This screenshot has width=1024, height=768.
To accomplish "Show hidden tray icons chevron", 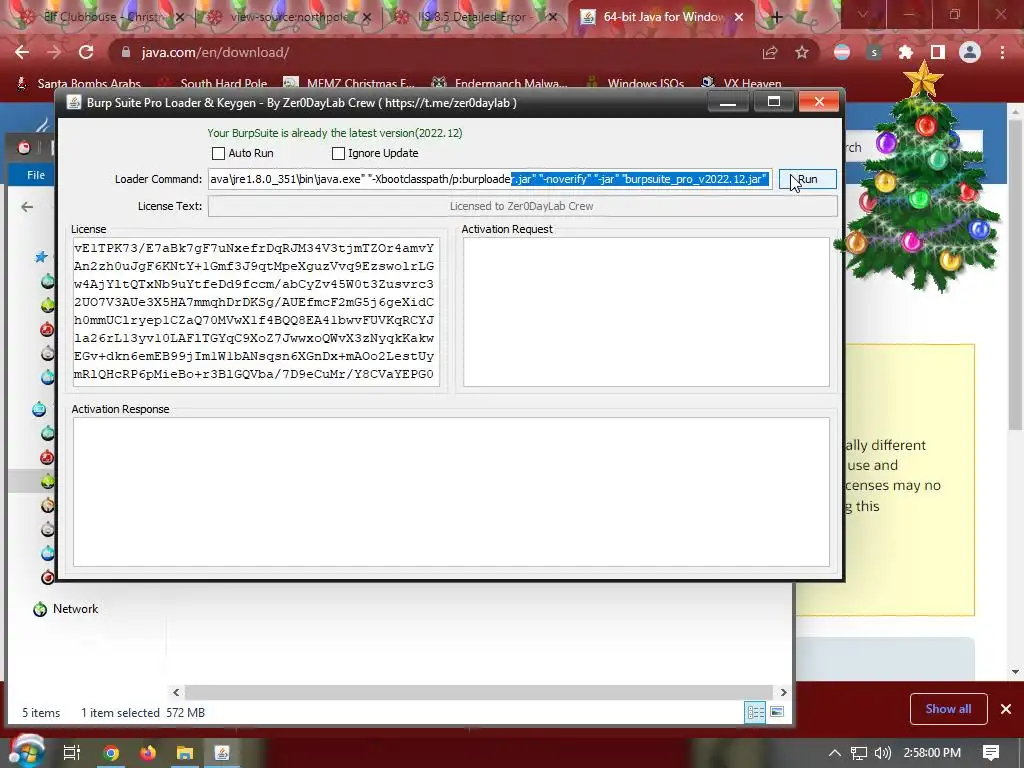I will (834, 753).
